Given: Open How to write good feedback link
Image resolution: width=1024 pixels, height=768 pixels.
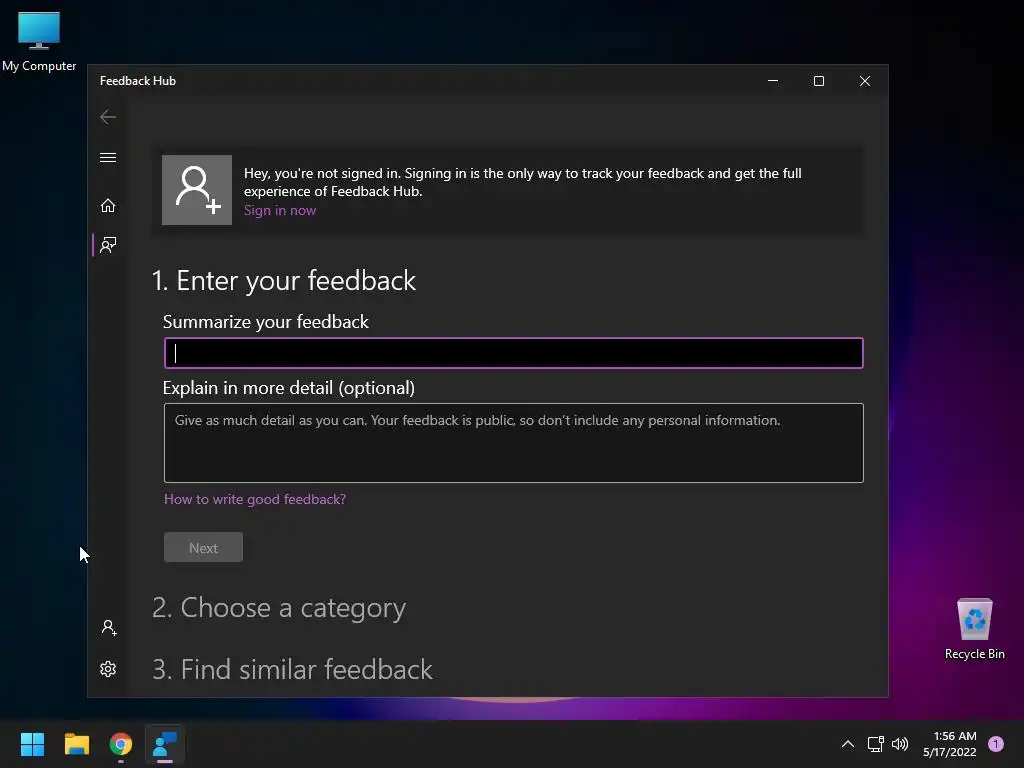Looking at the screenshot, I should 255,499.
